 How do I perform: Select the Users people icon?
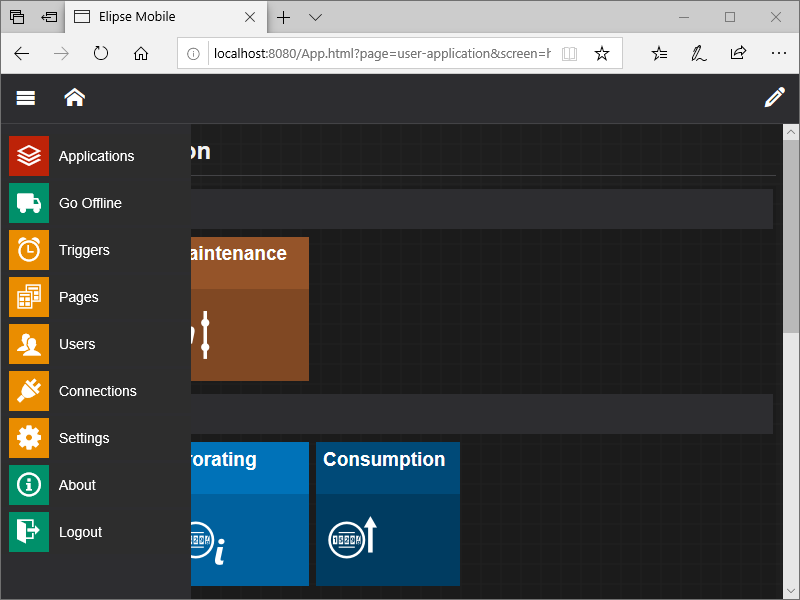29,344
